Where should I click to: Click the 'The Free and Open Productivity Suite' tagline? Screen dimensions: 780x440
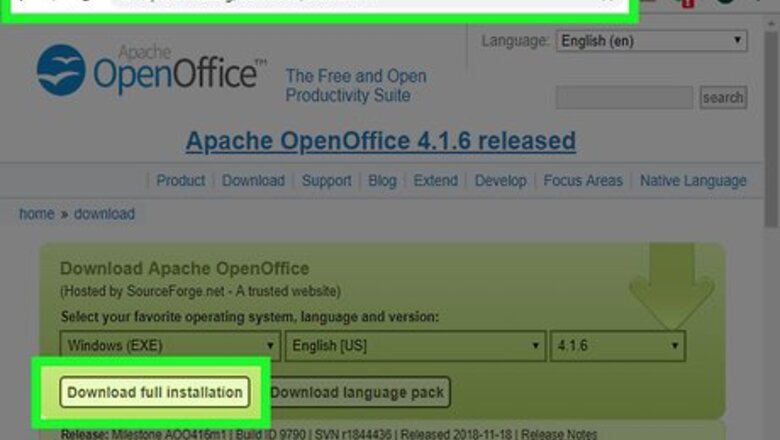click(356, 86)
